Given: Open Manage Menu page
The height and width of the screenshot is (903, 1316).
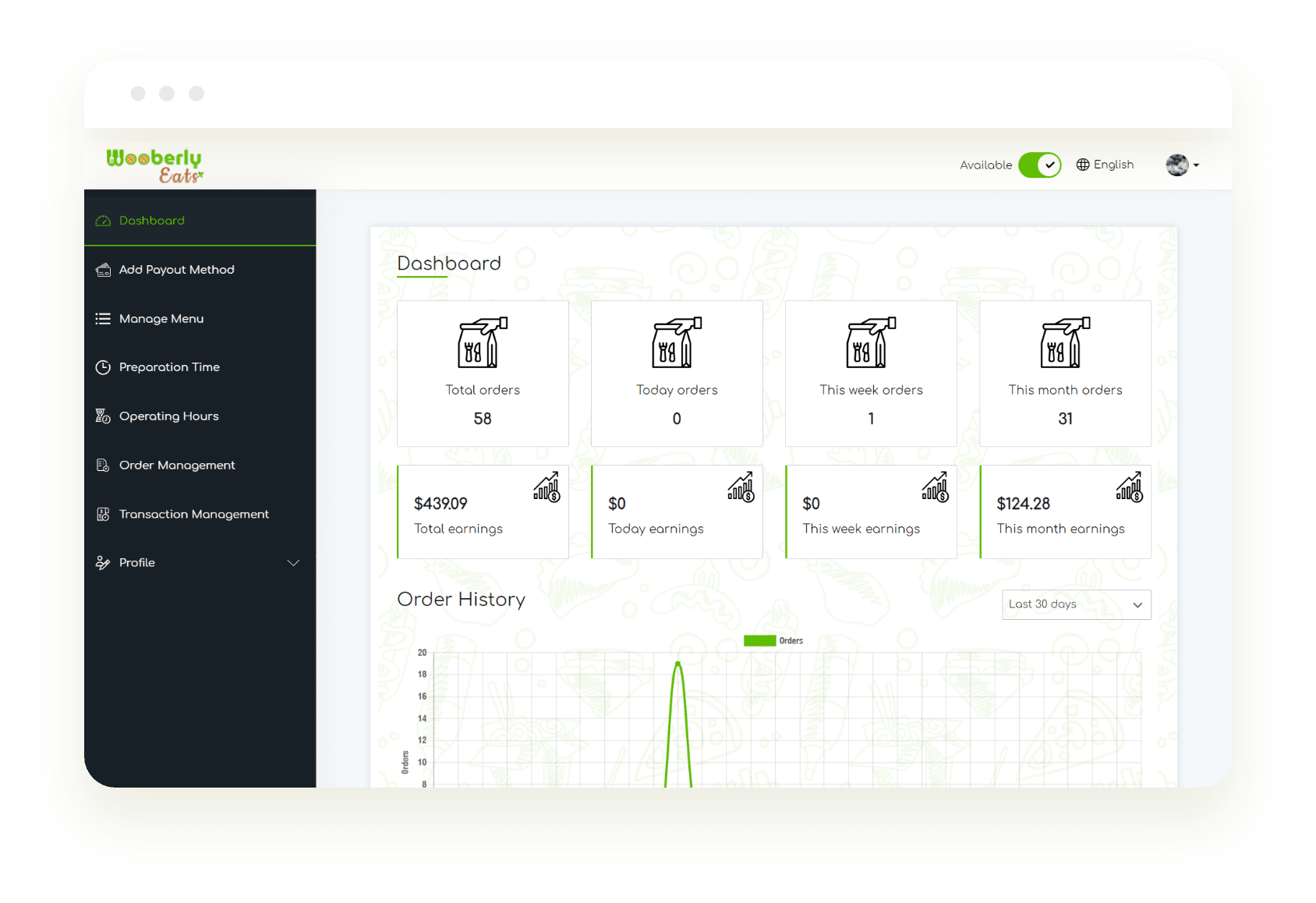Looking at the screenshot, I should tap(200, 319).
